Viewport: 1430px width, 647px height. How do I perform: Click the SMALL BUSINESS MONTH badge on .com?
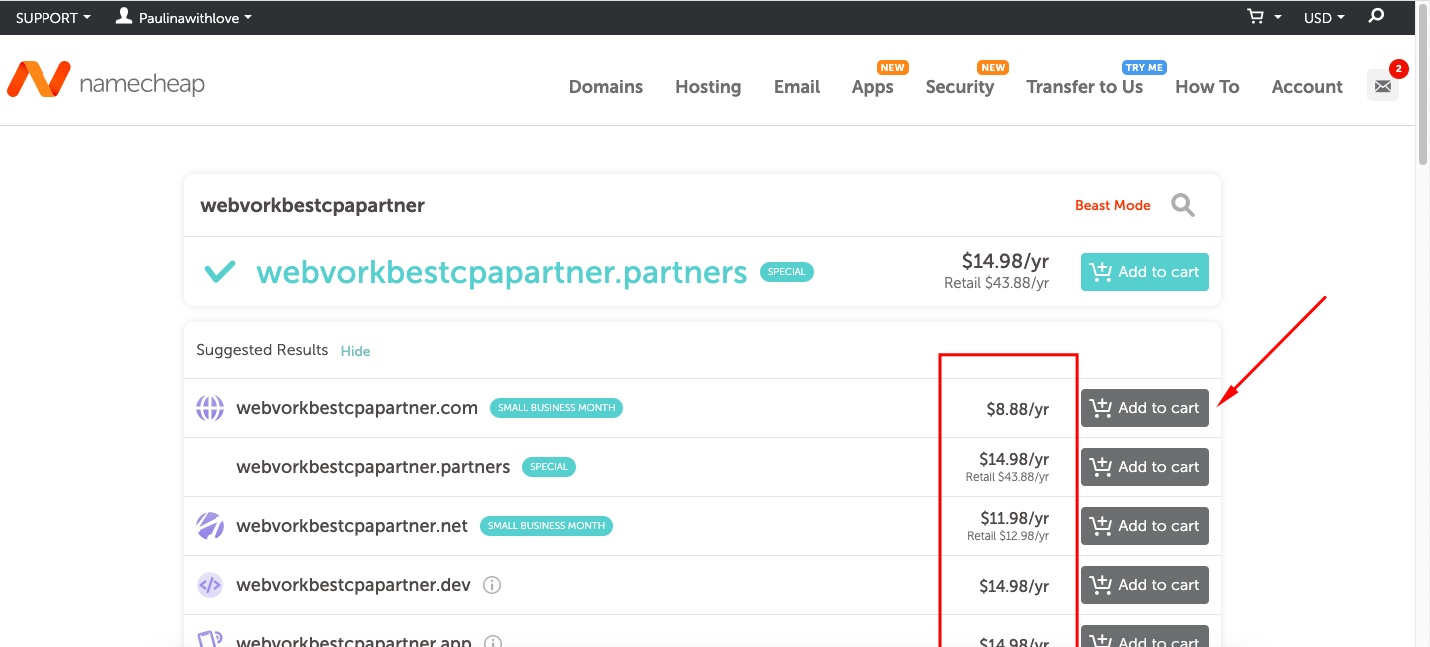tap(556, 408)
